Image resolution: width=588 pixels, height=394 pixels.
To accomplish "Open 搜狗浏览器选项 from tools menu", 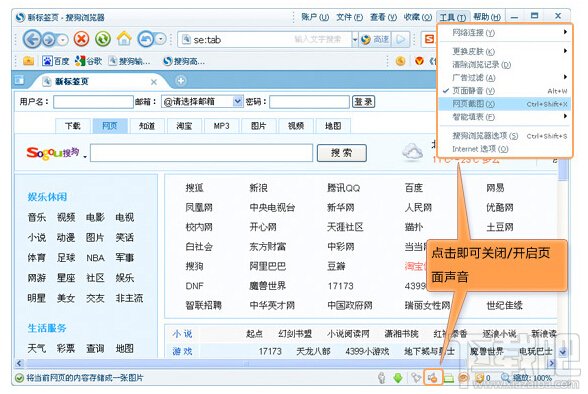I will (504, 136).
